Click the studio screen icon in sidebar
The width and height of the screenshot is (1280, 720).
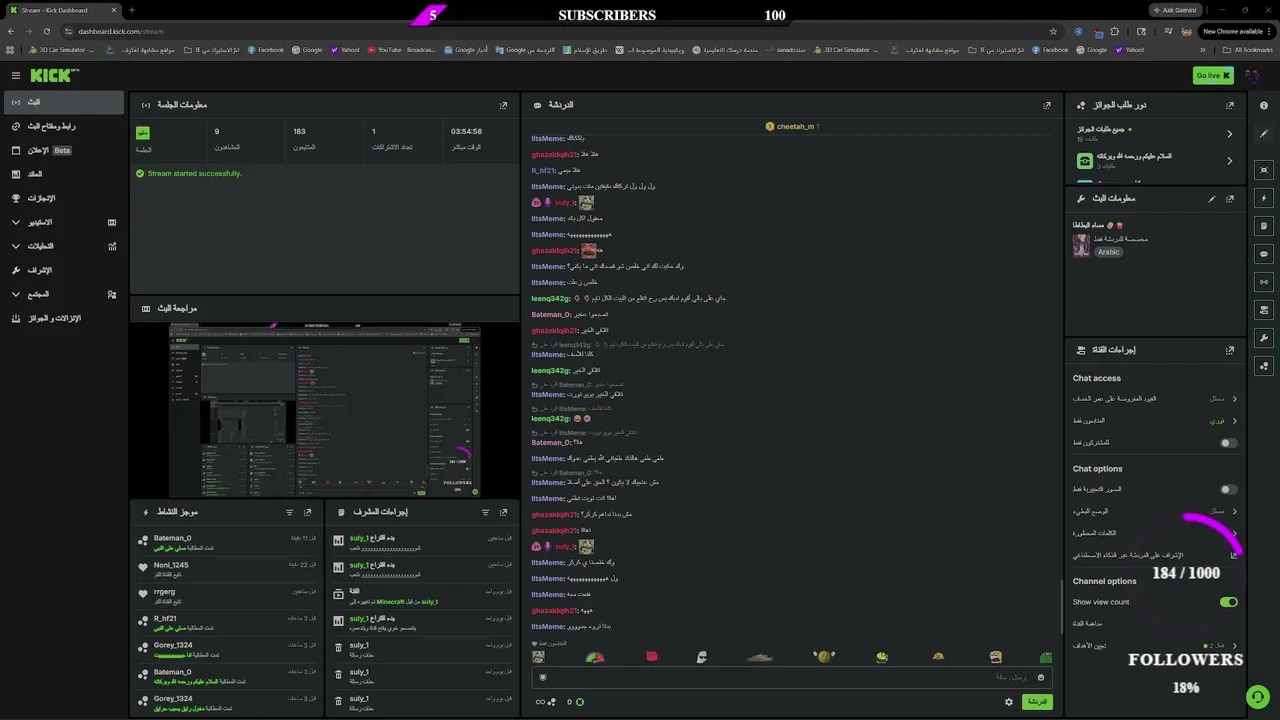click(x=112, y=222)
